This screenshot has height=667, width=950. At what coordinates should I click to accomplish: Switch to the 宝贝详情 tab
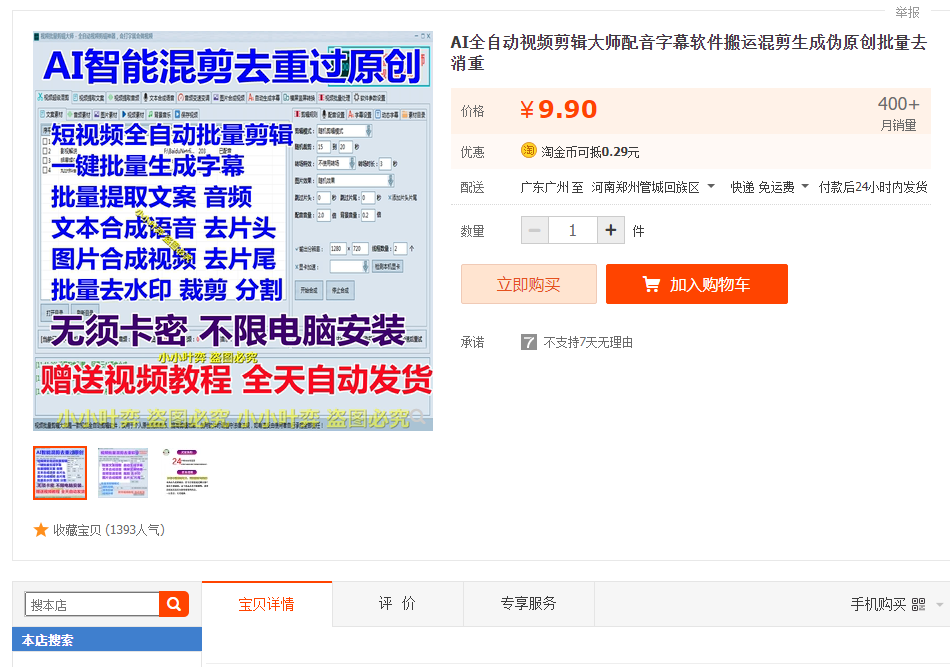pos(266,604)
